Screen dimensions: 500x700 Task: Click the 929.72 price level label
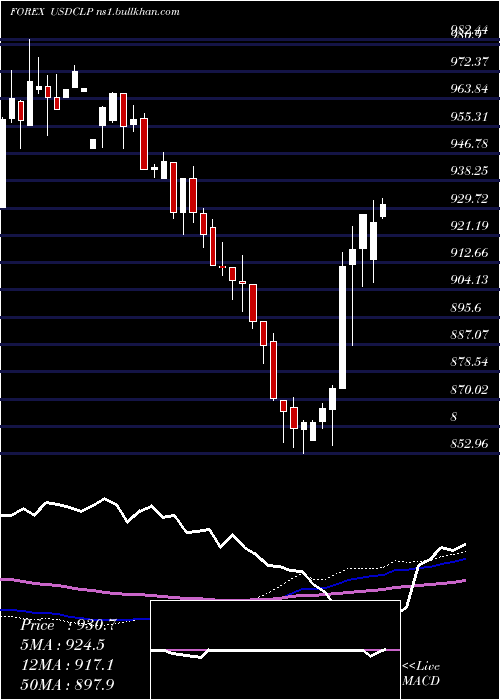point(469,199)
